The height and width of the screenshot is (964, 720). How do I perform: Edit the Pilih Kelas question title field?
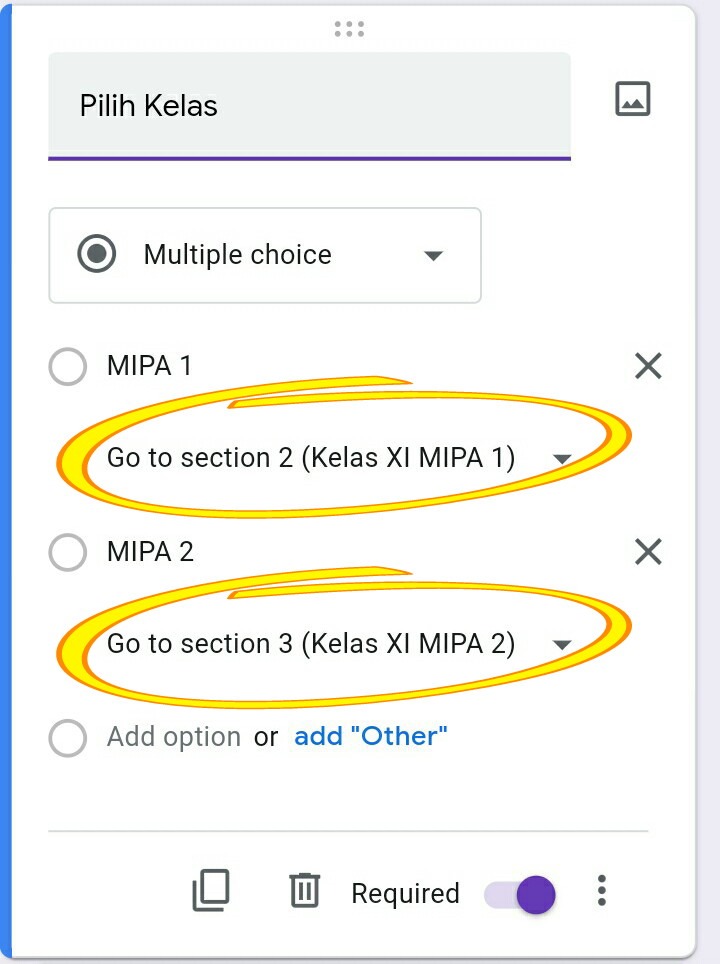pyautogui.click(x=309, y=106)
